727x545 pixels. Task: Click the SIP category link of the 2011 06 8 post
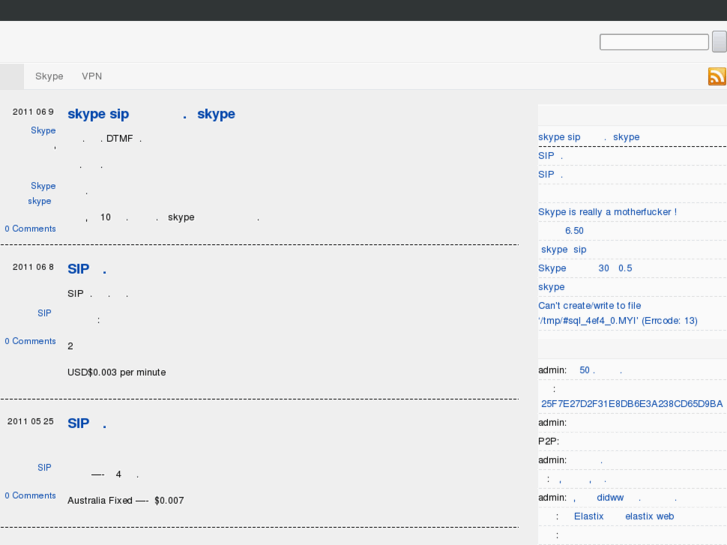[45, 313]
